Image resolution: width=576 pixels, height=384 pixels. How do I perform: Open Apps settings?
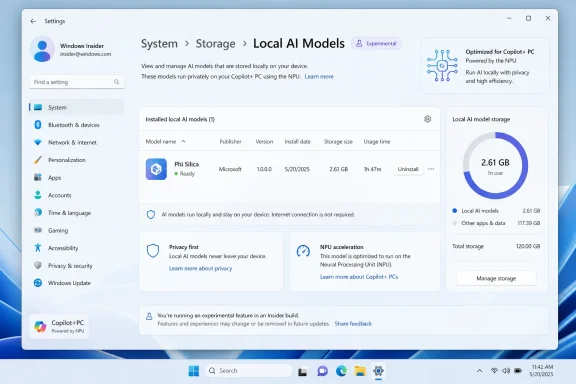pos(77,177)
